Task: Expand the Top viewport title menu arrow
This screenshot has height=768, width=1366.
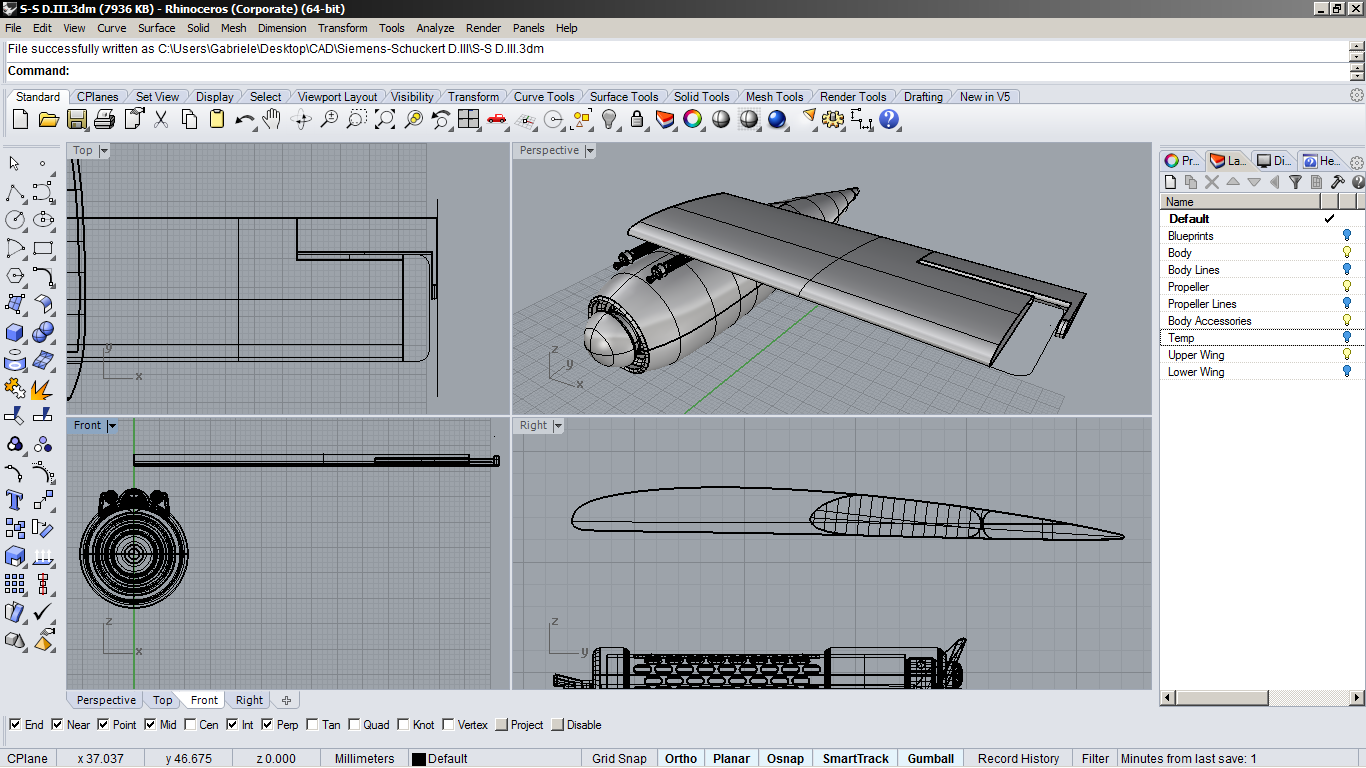Action: point(104,151)
